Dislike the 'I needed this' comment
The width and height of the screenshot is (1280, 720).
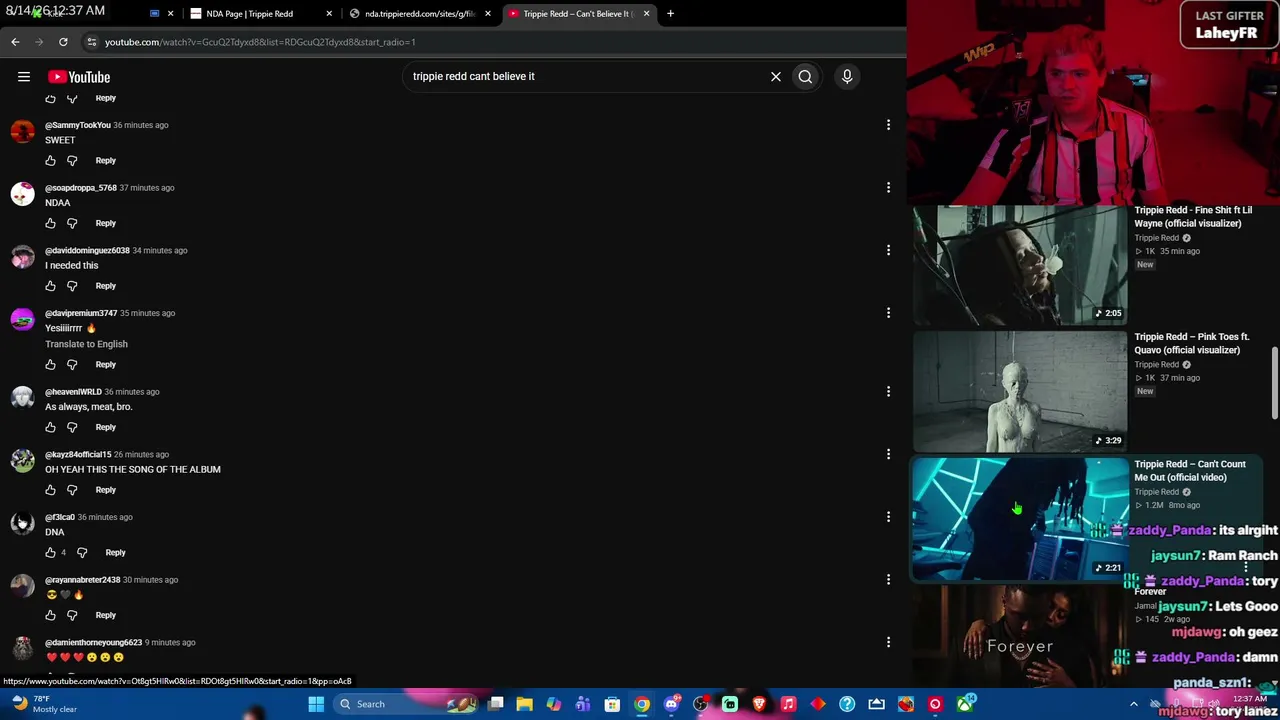(x=72, y=286)
